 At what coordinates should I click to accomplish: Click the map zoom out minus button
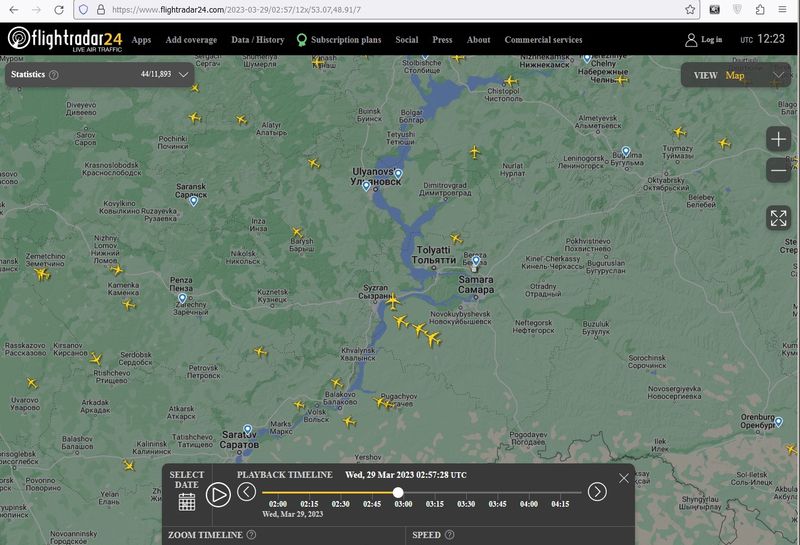click(778, 171)
